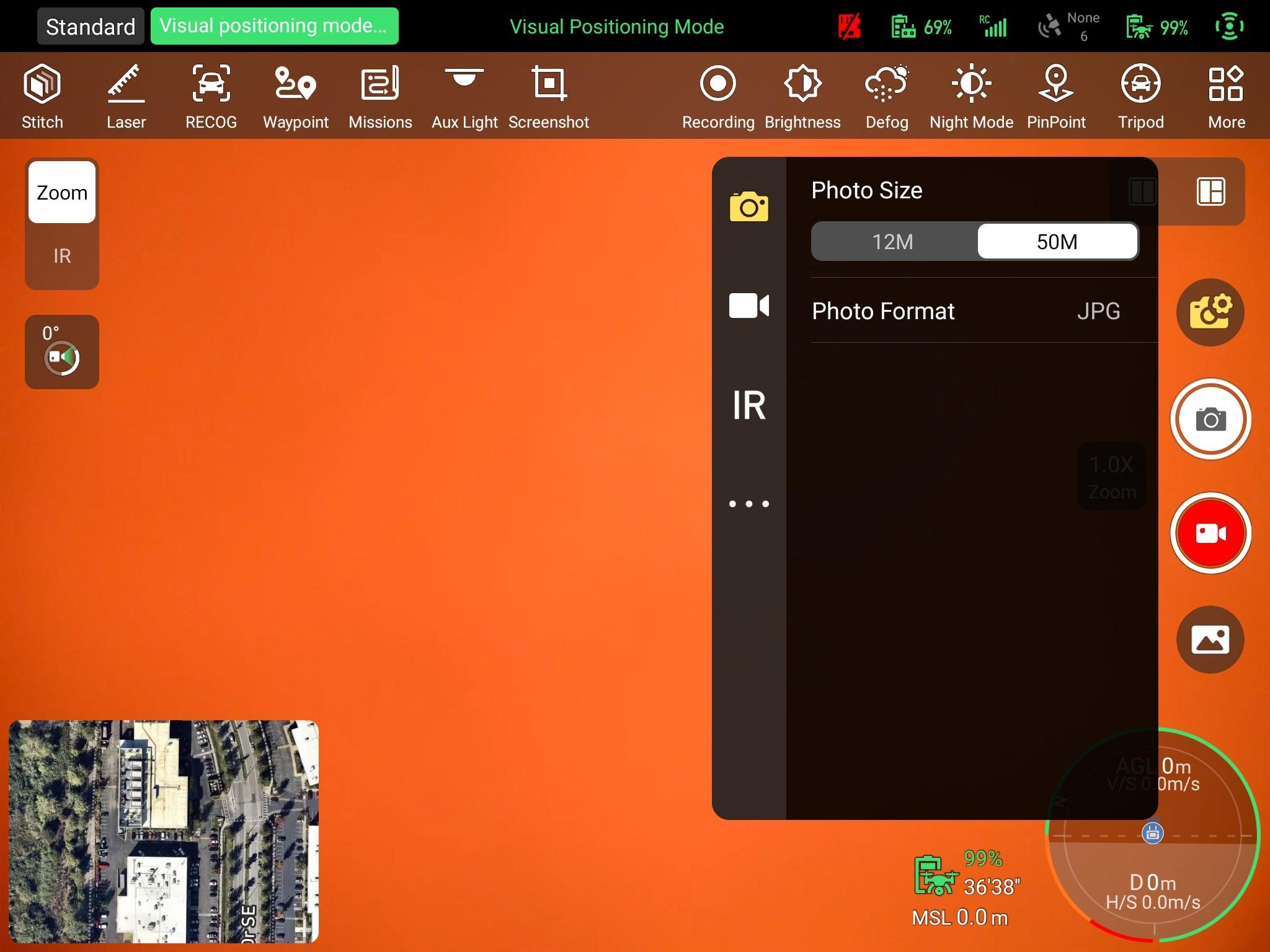
Task: Click the multi-pane layout icon
Action: pos(1210,192)
